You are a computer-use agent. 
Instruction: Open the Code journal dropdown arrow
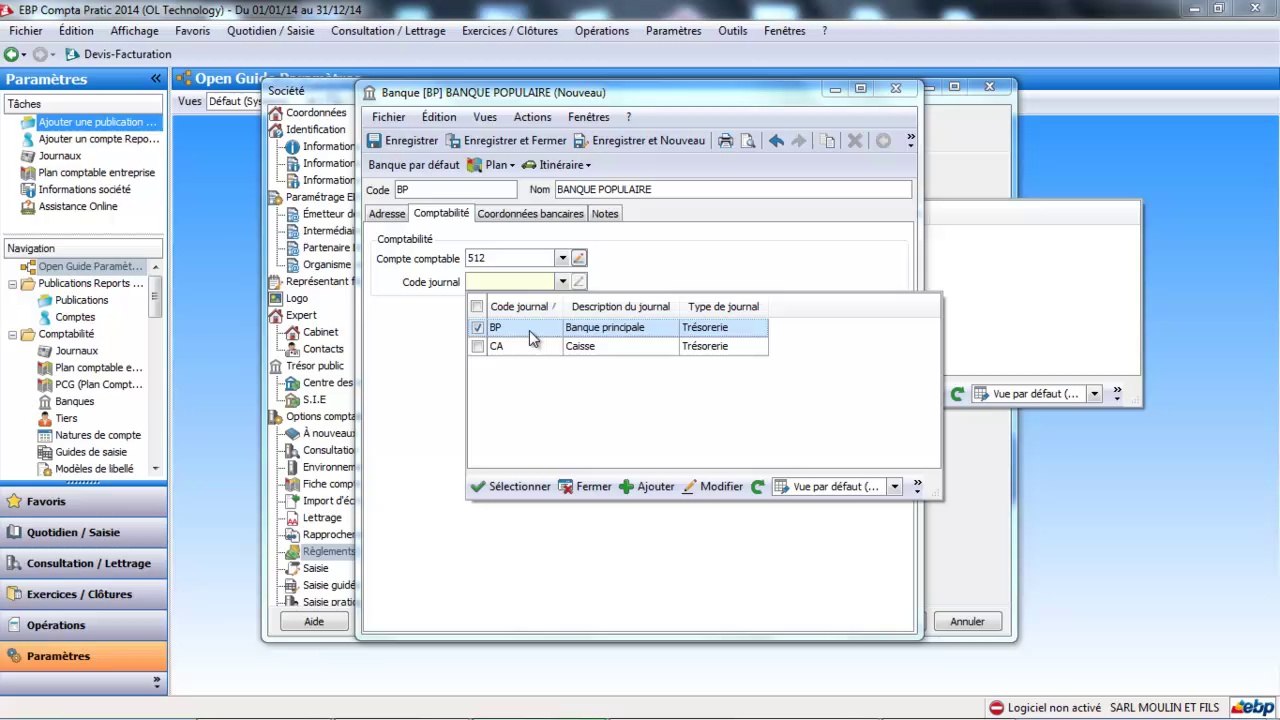click(x=562, y=282)
